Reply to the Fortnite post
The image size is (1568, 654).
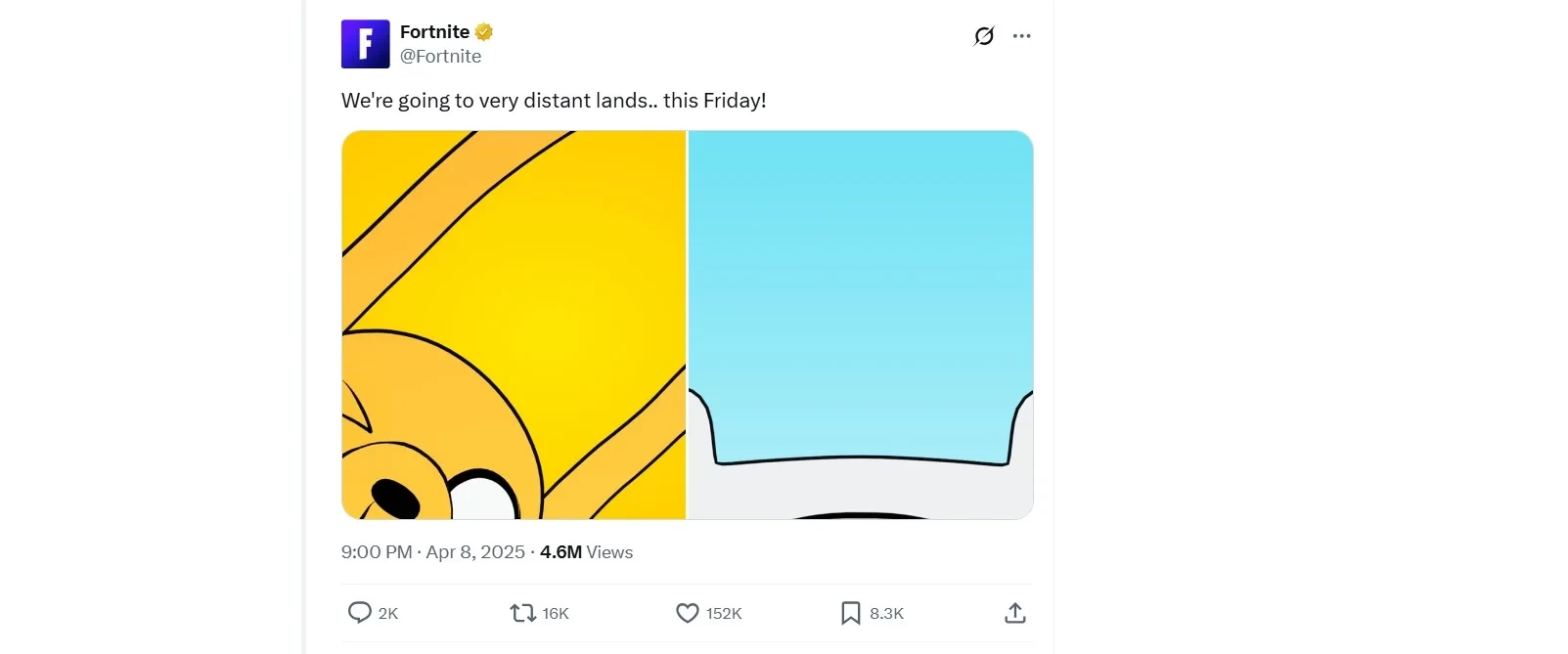(x=360, y=613)
